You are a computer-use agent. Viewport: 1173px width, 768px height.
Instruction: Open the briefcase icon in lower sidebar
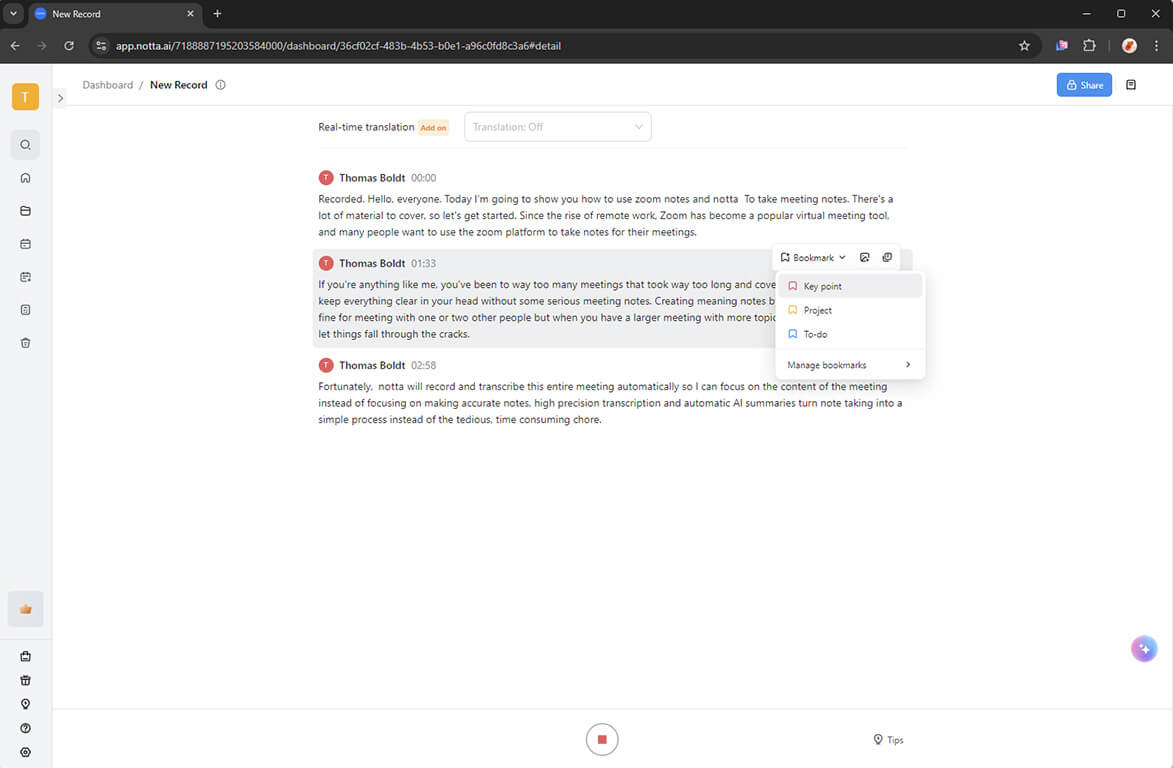click(25, 657)
